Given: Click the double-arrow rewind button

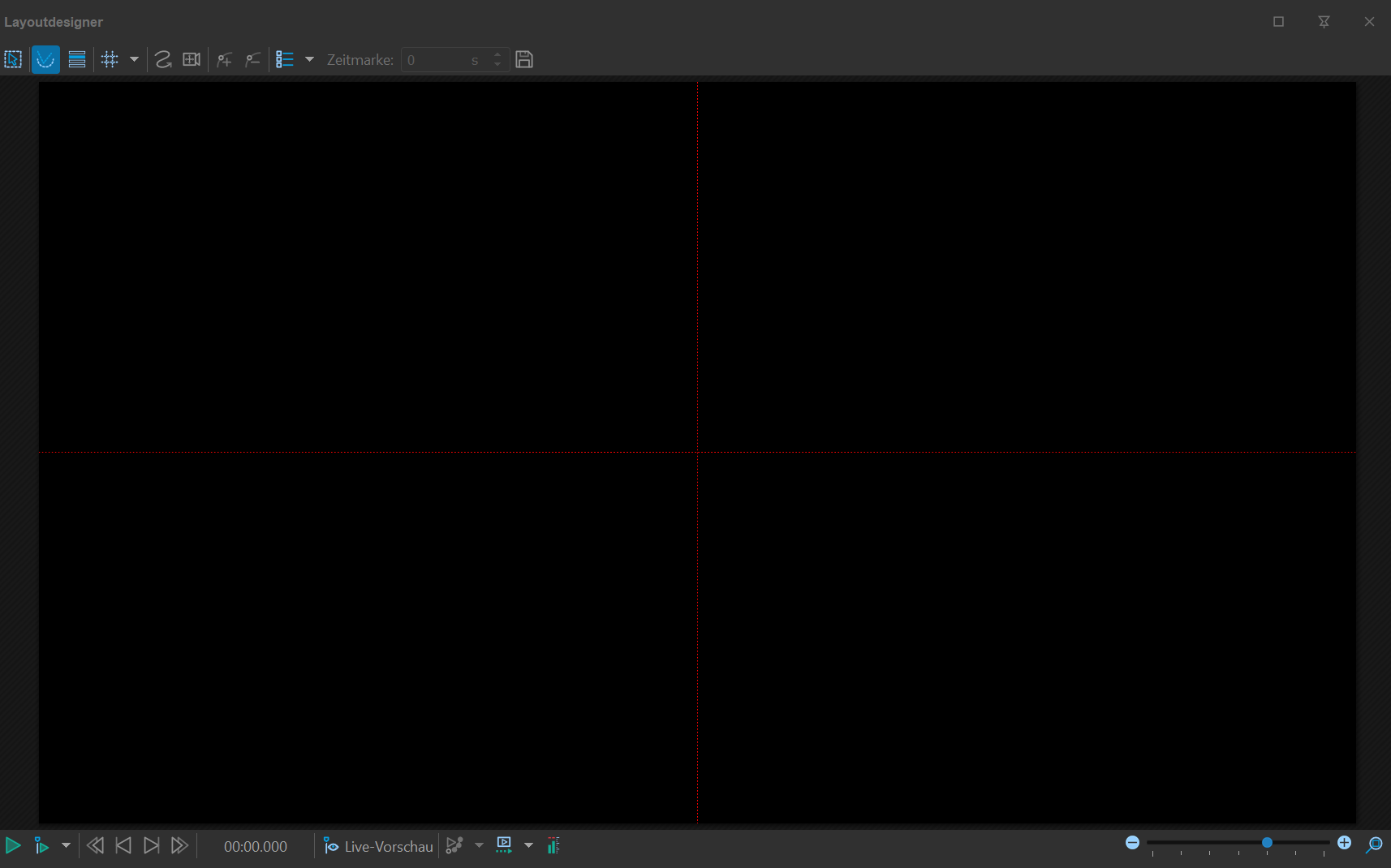Looking at the screenshot, I should (x=95, y=845).
